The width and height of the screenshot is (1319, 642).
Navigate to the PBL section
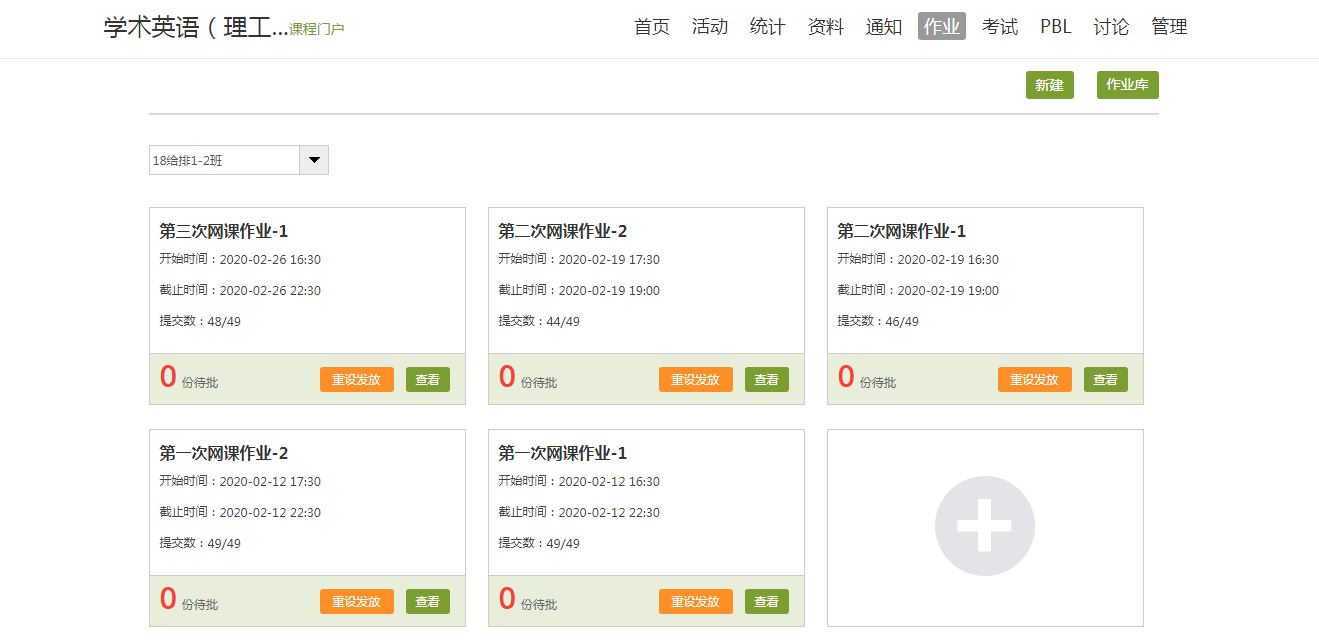click(1055, 27)
